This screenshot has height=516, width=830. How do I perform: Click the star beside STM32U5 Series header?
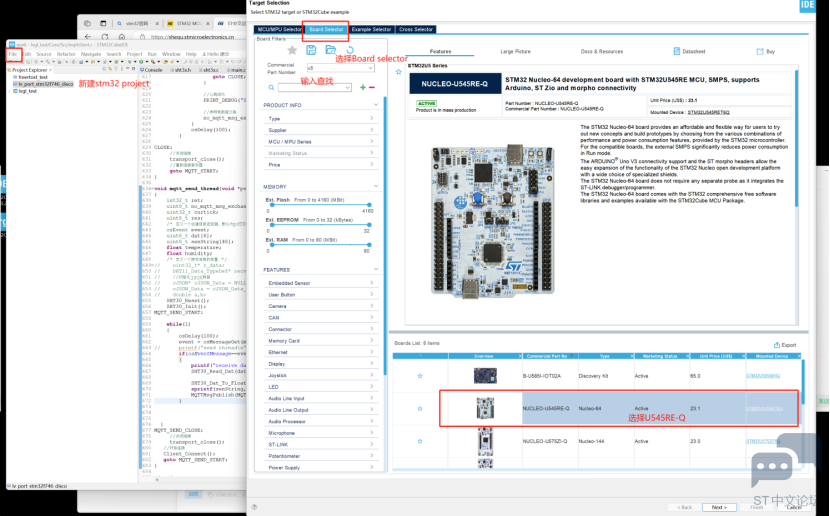coord(399,72)
